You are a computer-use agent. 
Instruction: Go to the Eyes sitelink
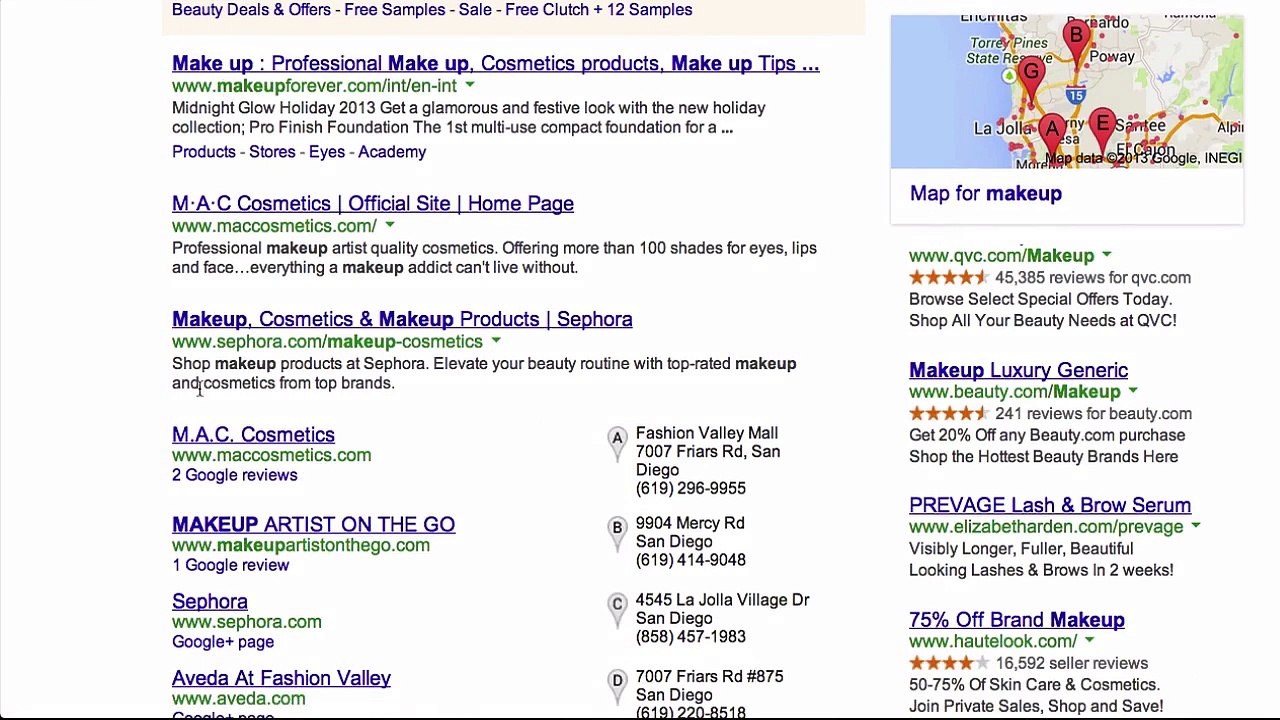tap(327, 152)
